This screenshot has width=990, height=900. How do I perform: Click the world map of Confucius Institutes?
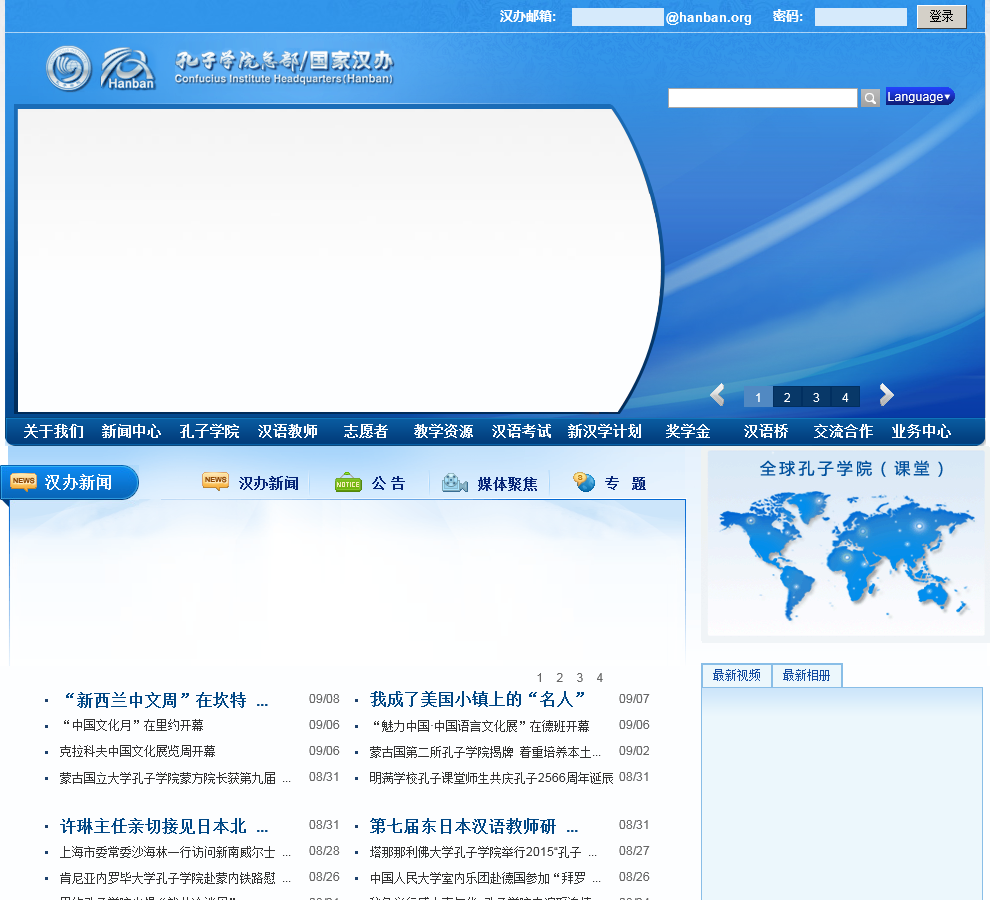pyautogui.click(x=846, y=556)
